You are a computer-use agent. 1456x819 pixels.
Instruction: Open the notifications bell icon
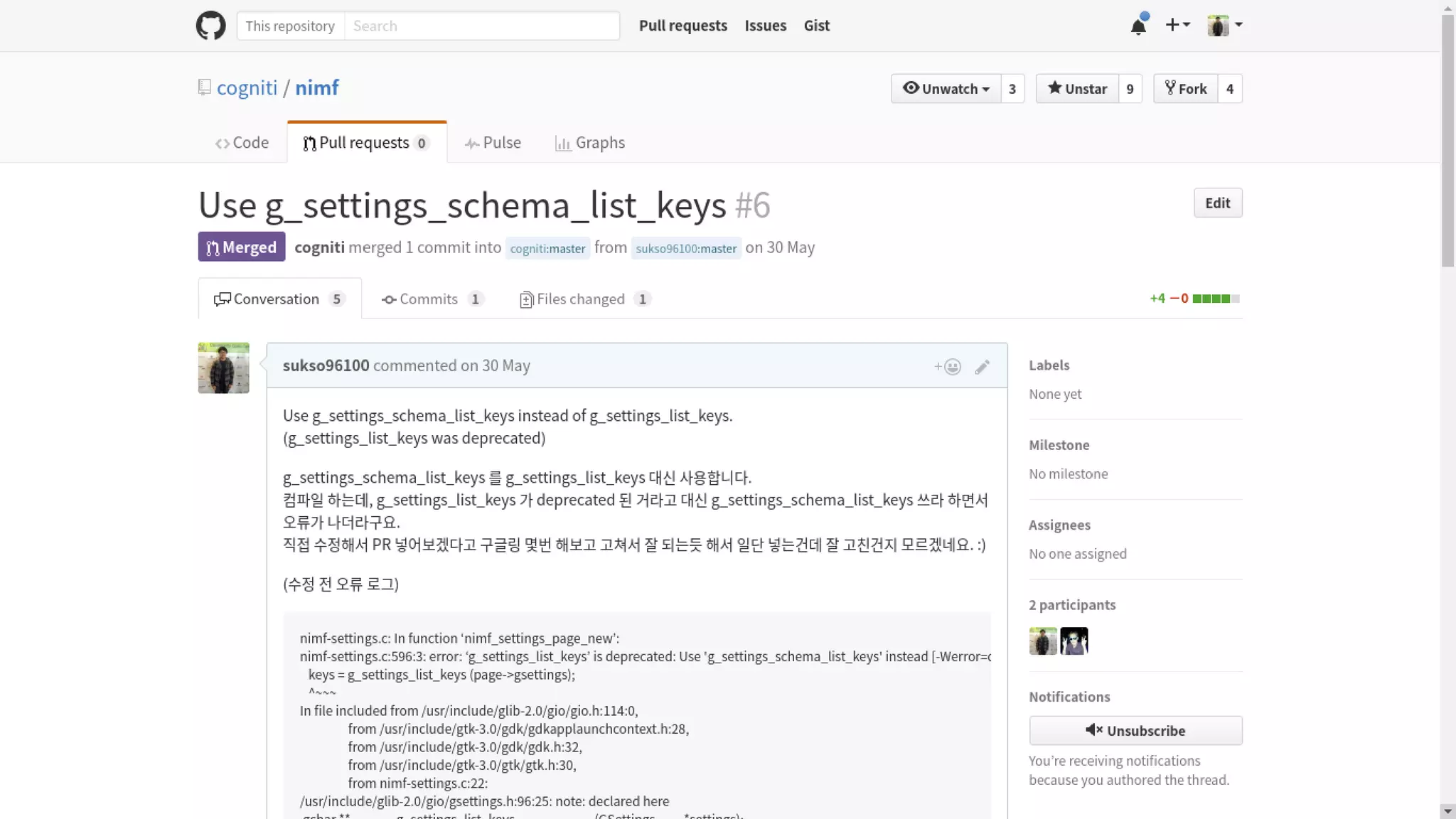tap(1138, 26)
